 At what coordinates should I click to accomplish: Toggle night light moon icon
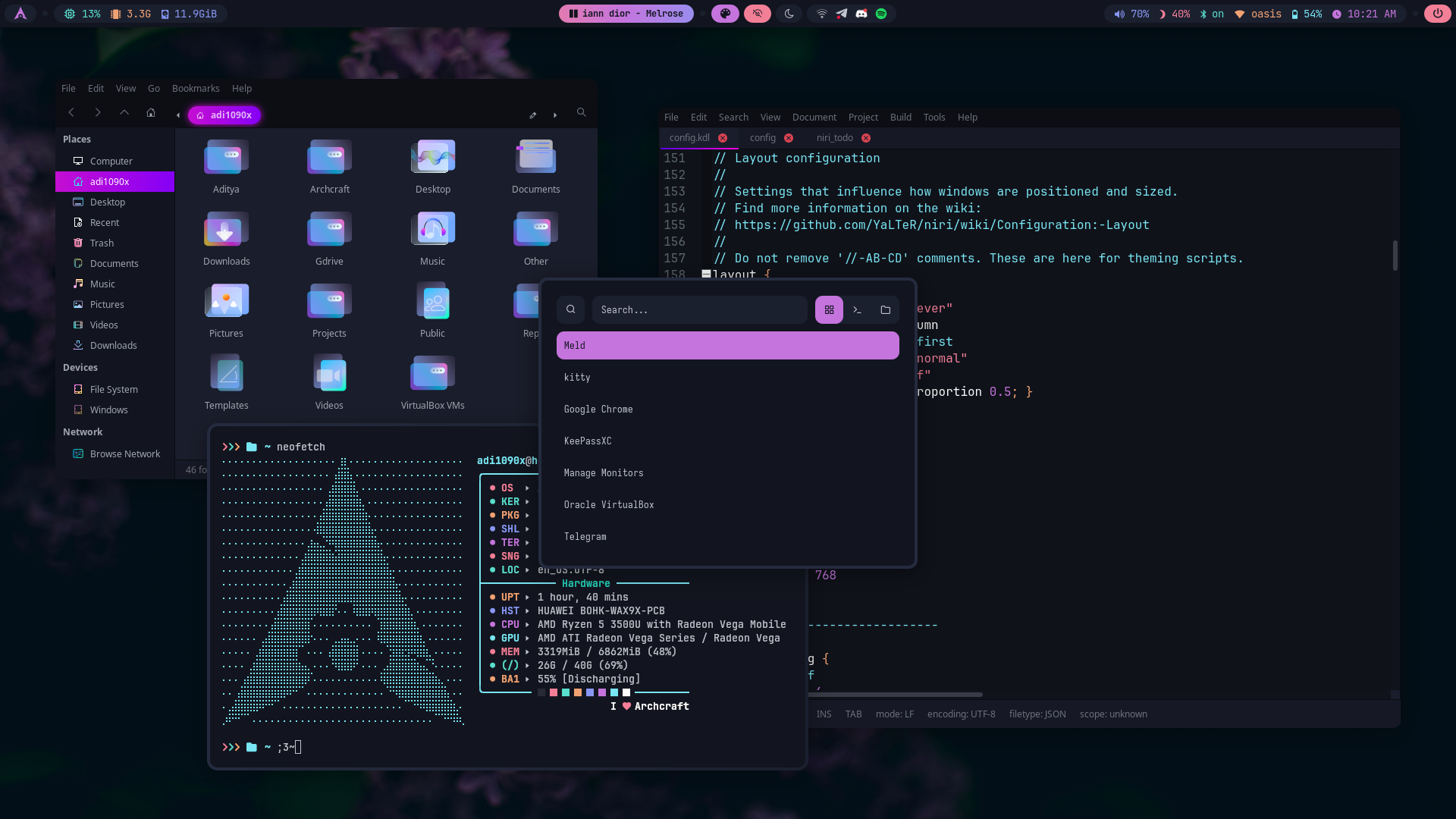pos(789,14)
